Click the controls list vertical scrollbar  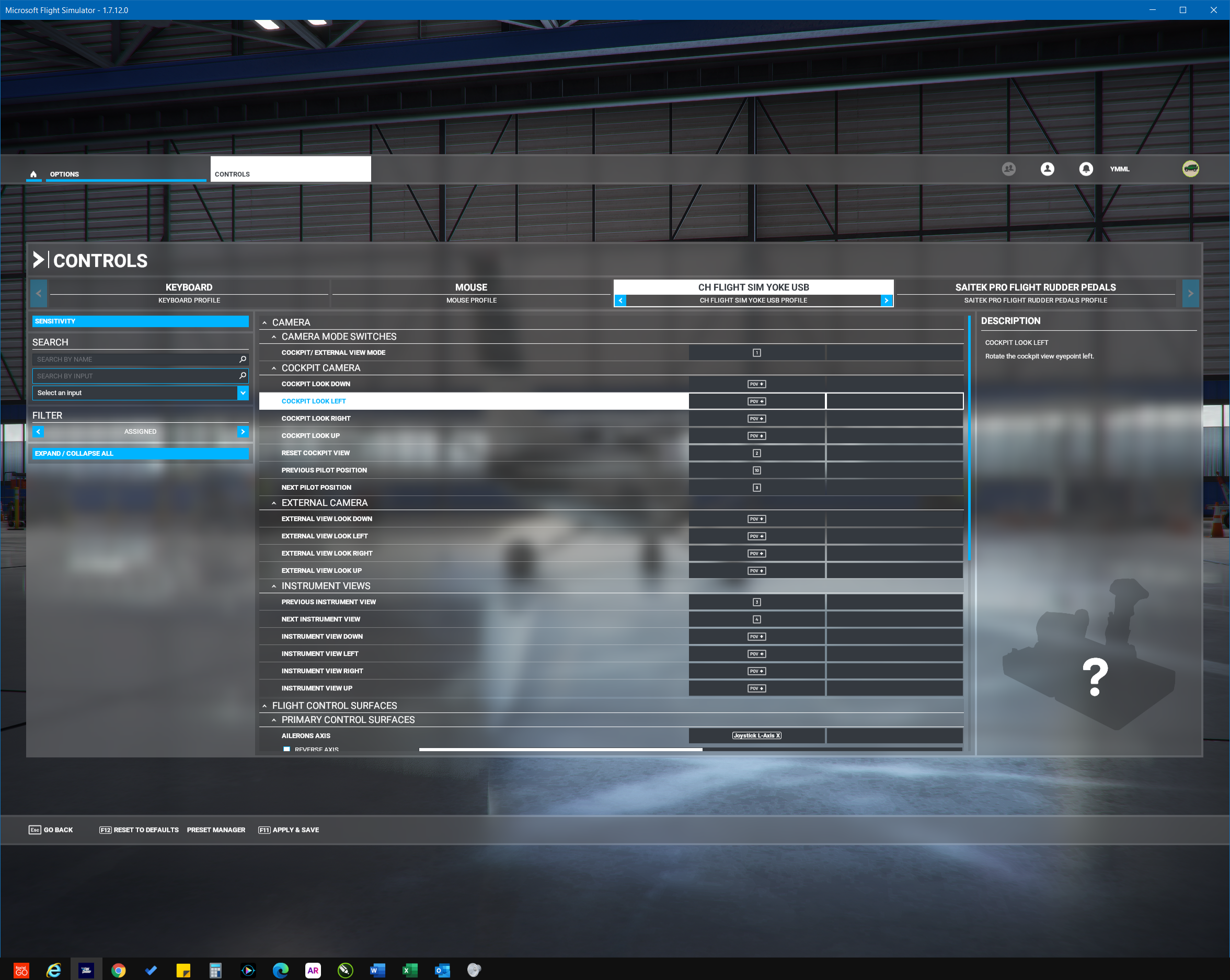point(969,438)
